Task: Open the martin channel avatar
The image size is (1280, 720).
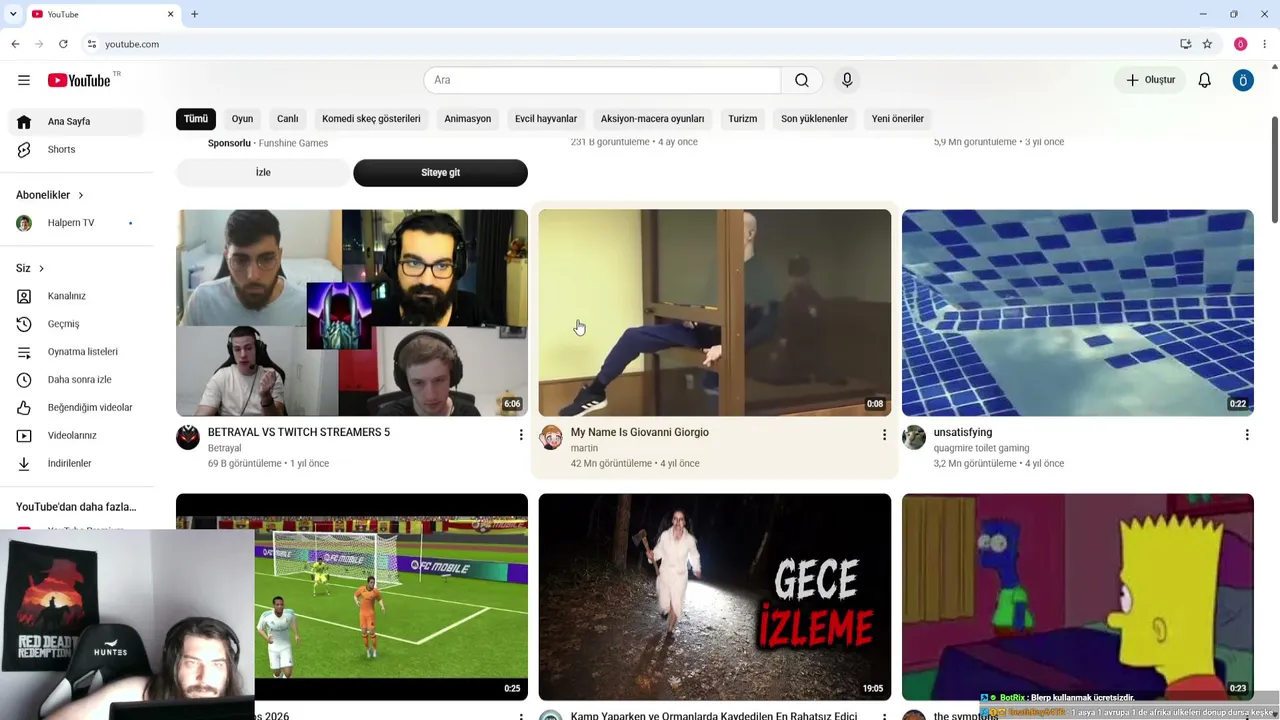Action: (551, 437)
